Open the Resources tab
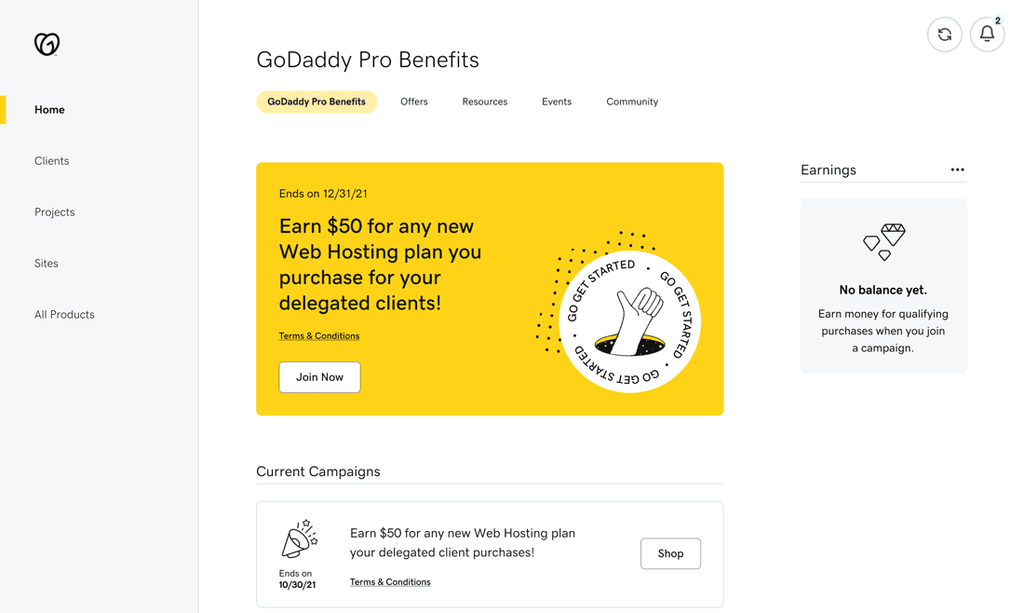Screen dimensions: 1024x613 485,102
